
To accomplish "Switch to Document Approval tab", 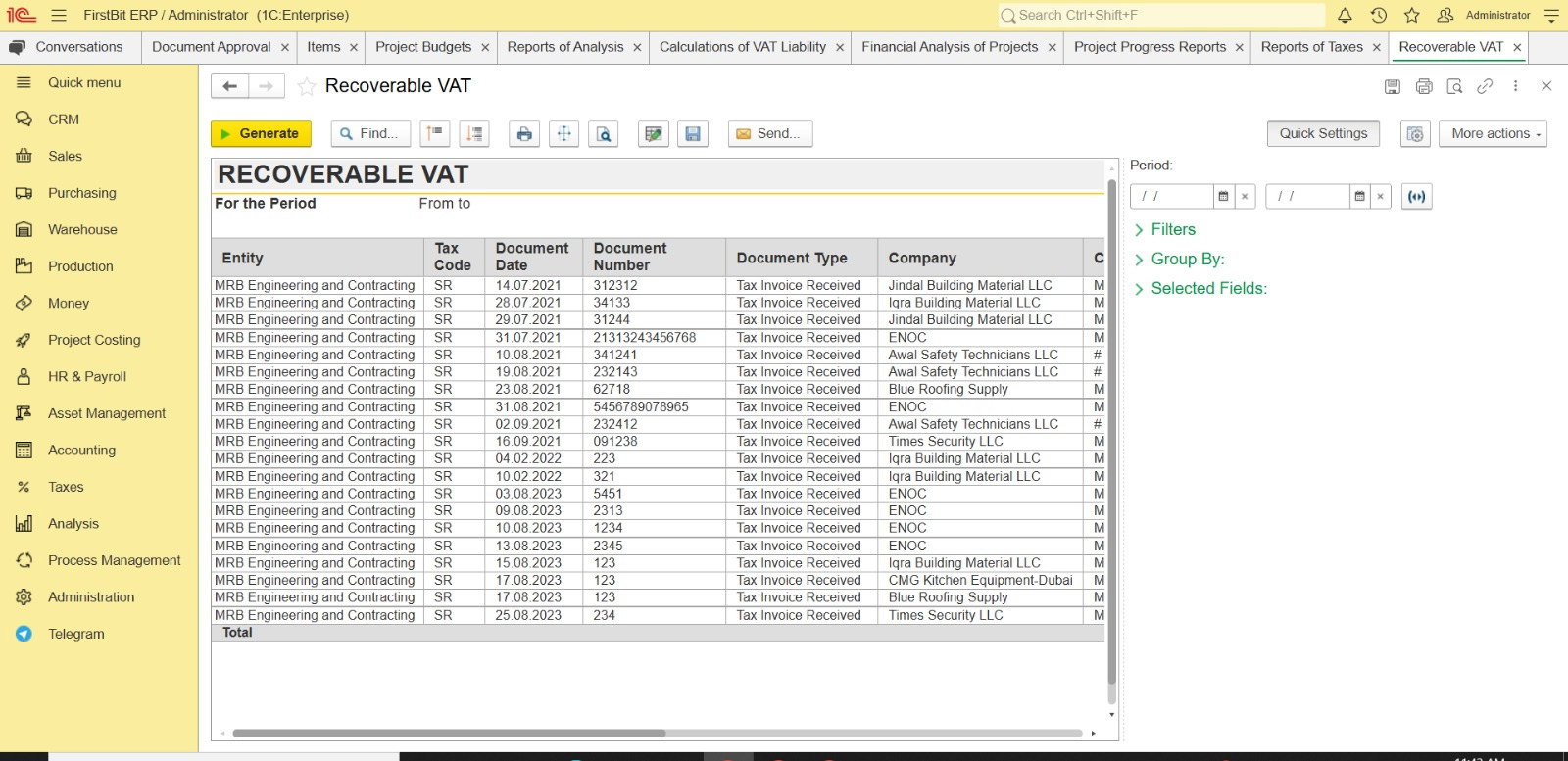I will point(211,47).
